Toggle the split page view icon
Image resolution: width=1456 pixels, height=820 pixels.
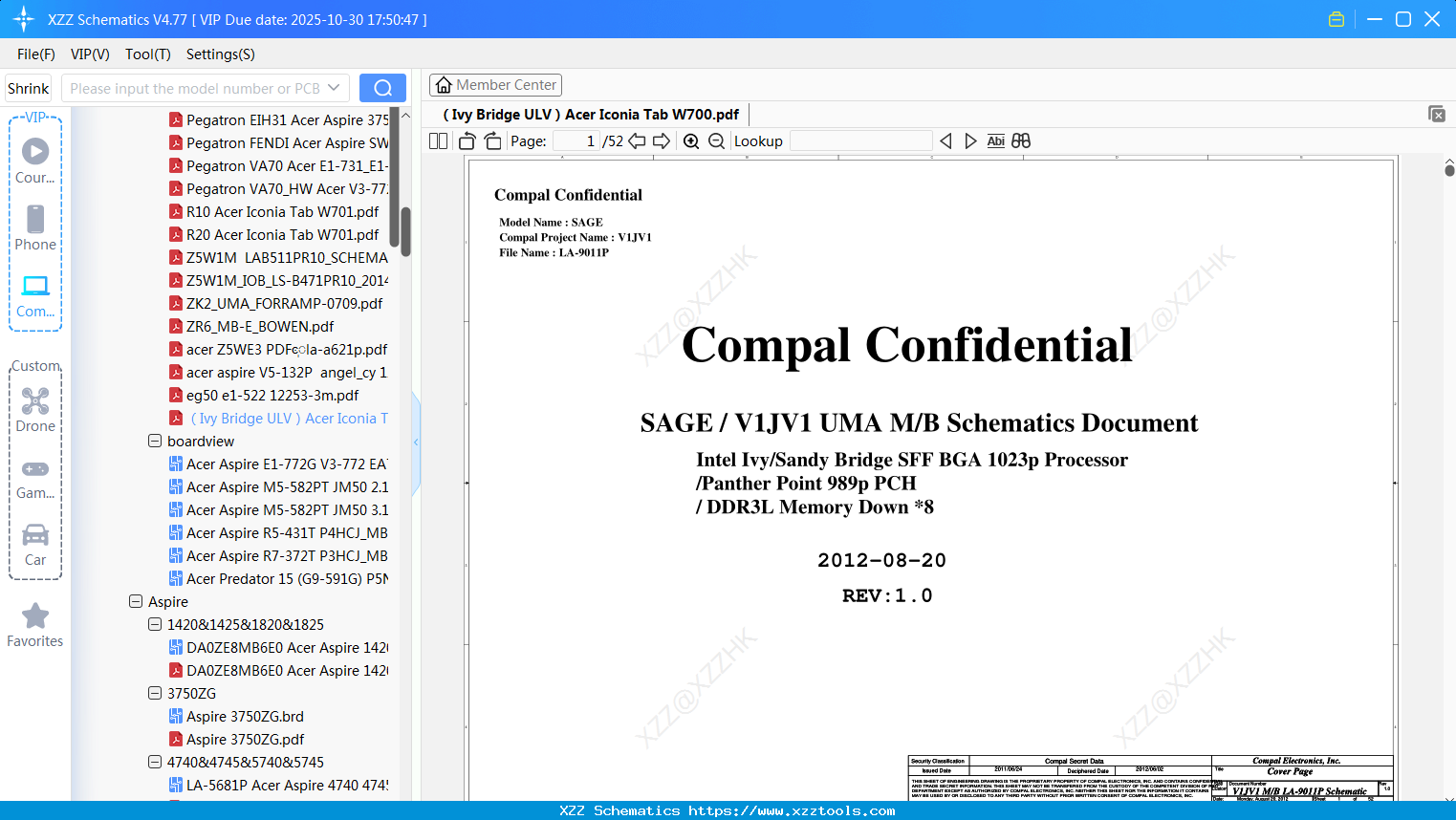tap(439, 141)
